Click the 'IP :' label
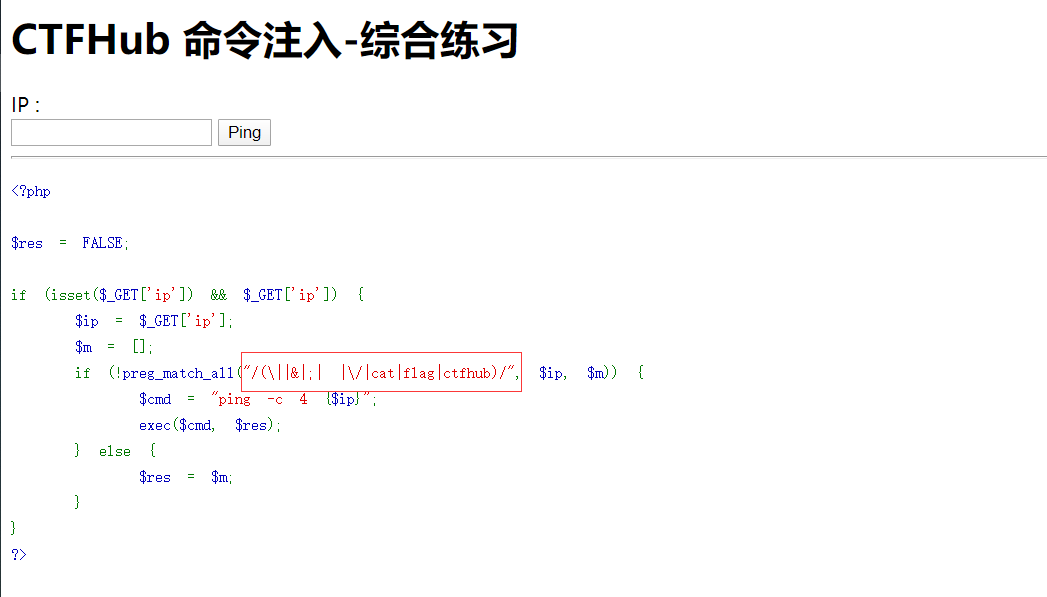The width and height of the screenshot is (1047, 597). pos(26,105)
